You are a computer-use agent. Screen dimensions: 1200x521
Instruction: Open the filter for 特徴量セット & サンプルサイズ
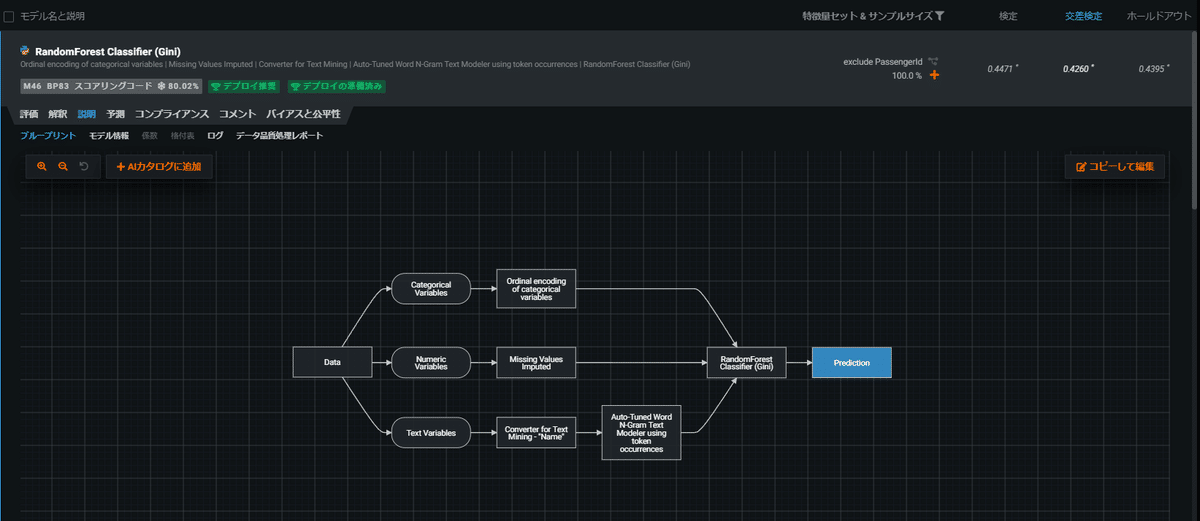(x=939, y=16)
